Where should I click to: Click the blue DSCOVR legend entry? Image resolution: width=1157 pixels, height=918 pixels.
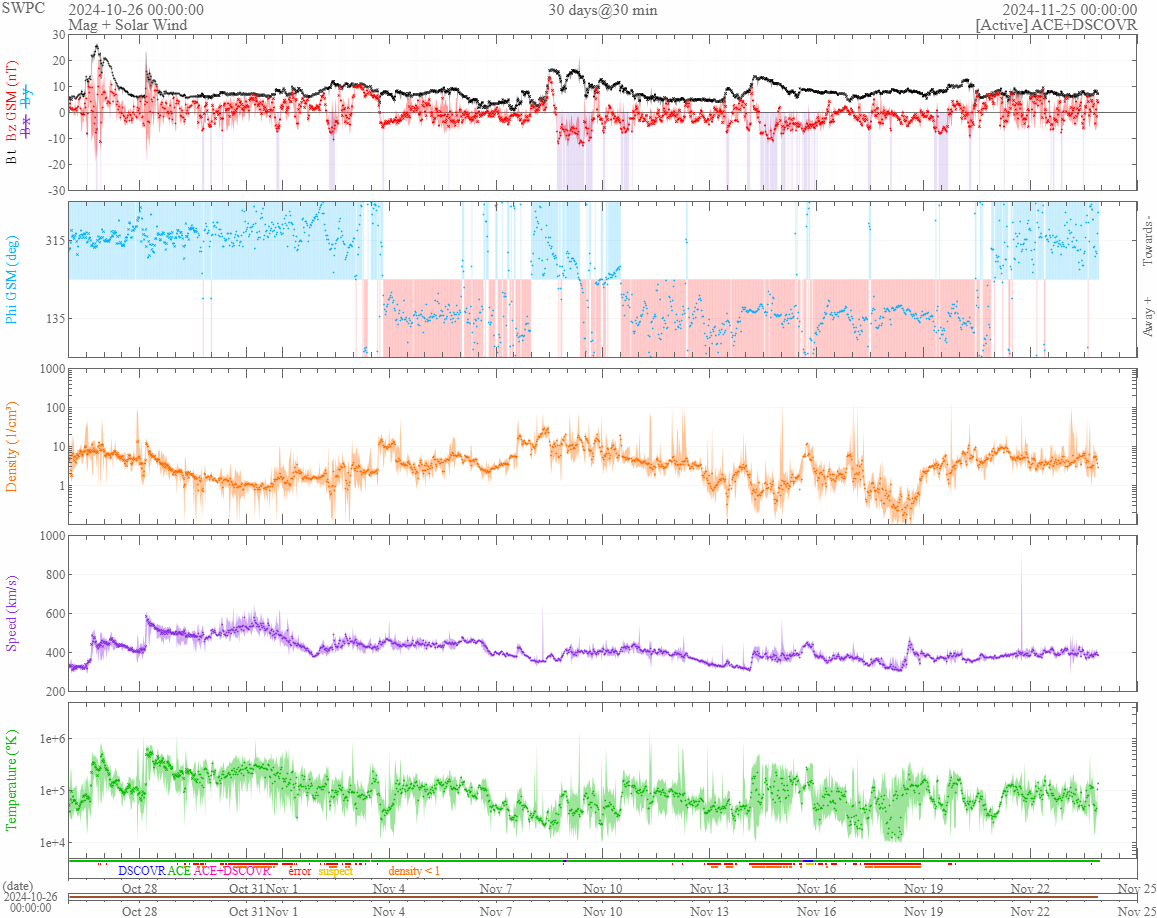pos(141,871)
